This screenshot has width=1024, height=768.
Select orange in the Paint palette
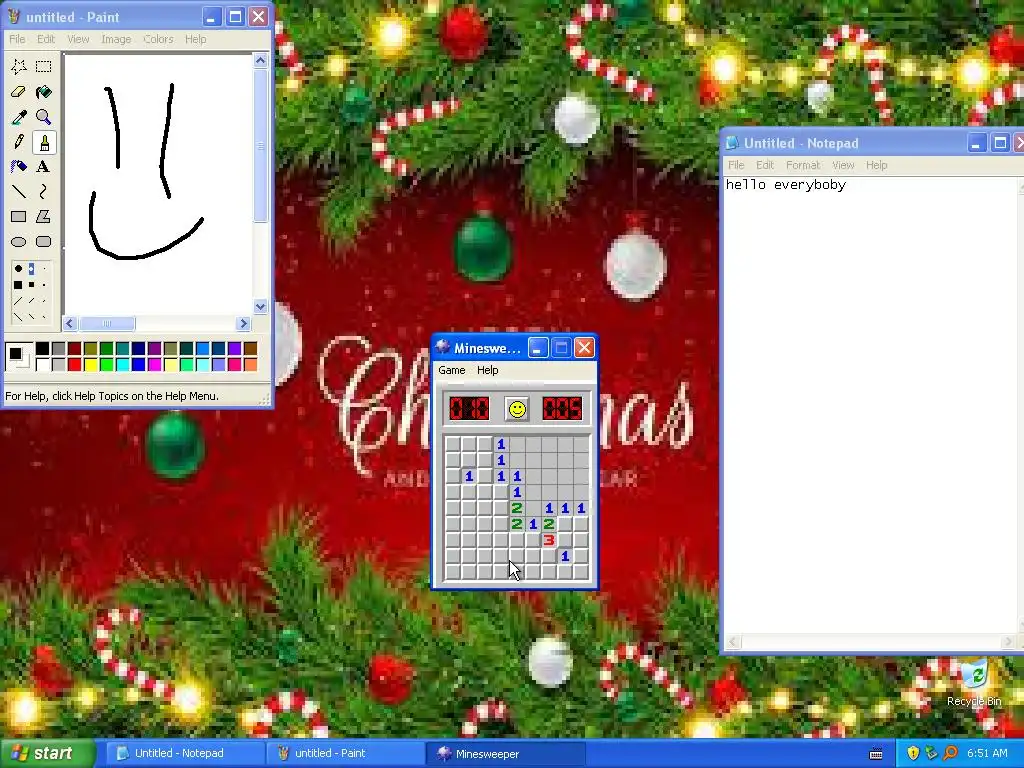250,364
